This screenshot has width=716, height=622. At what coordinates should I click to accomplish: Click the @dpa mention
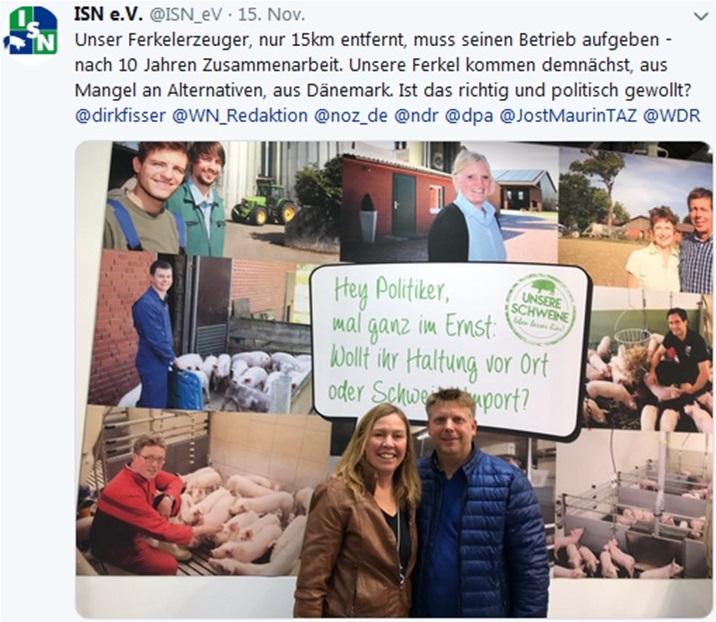tap(469, 116)
